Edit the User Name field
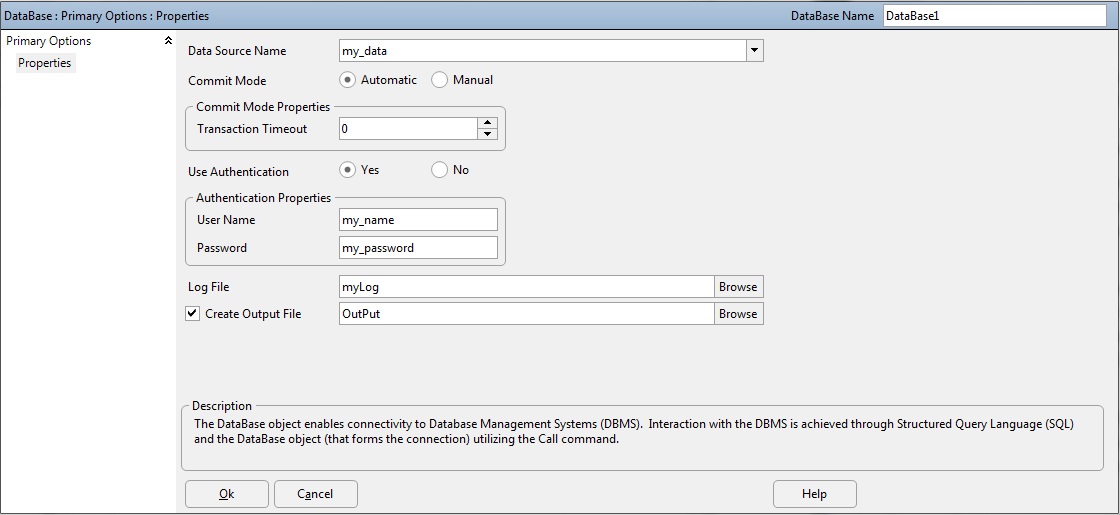Viewport: 1120px width, 515px height. (x=419, y=220)
